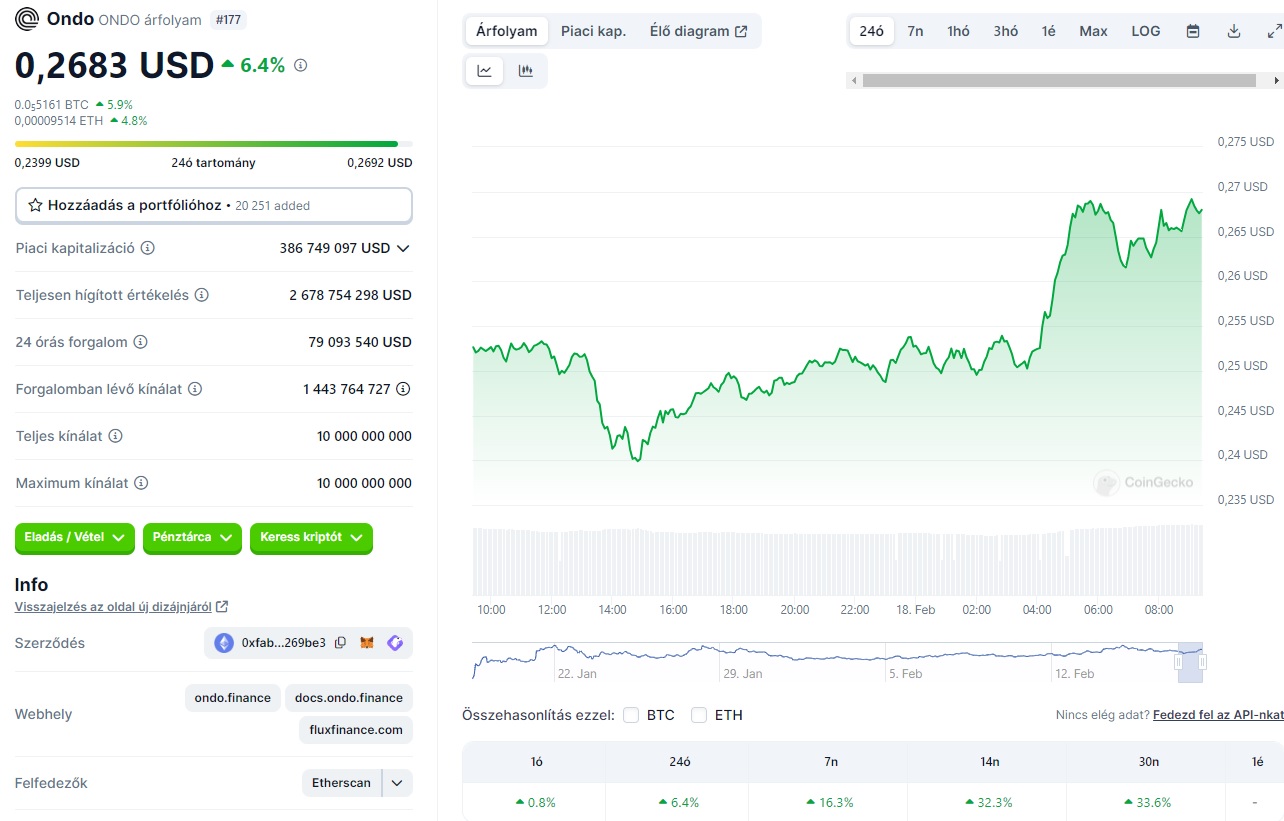Copy the contract address 0xfab...269be3
Screen dimensions: 1284x821
tap(341, 643)
